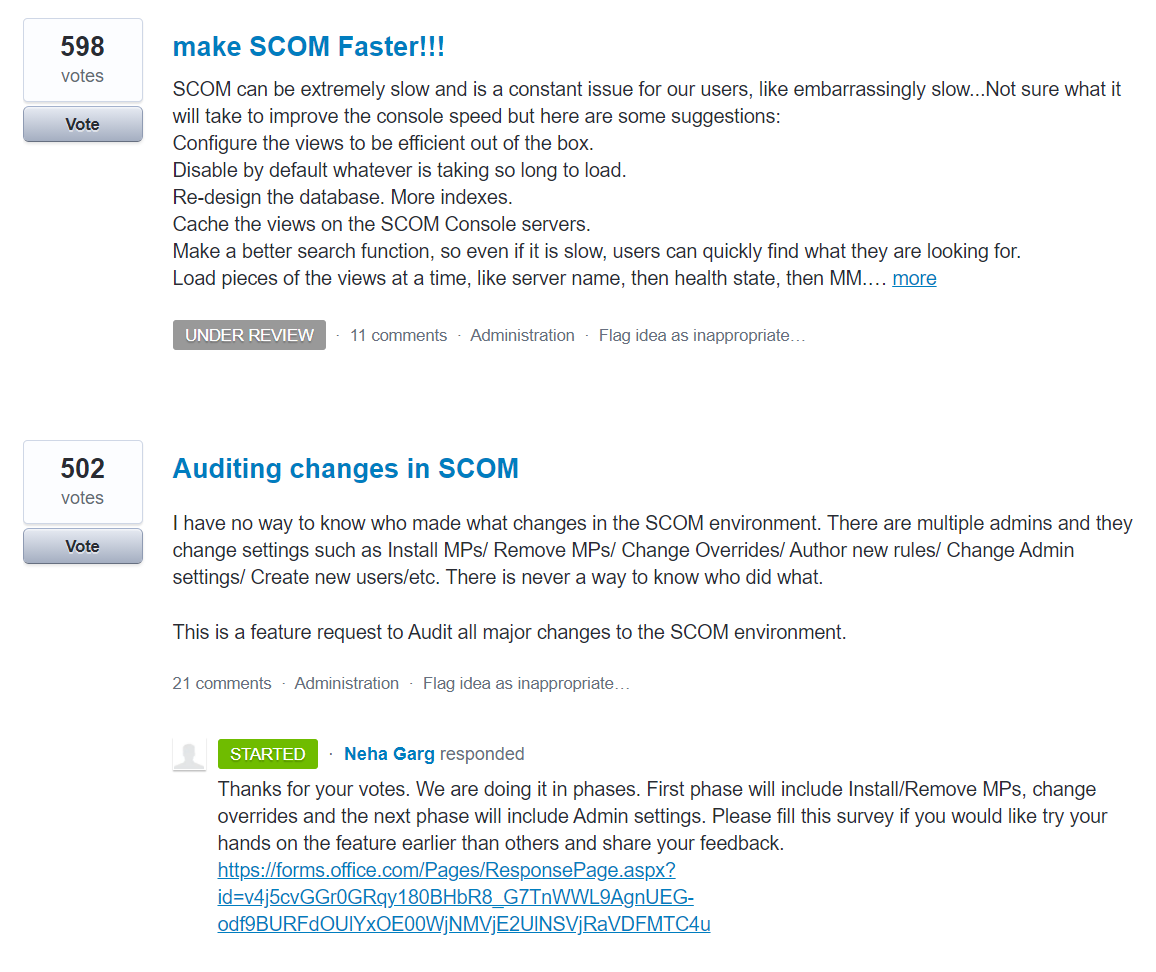This screenshot has width=1156, height=972.
Task: Vote for the 'Auditing changes in SCOM' idea
Action: pos(82,546)
